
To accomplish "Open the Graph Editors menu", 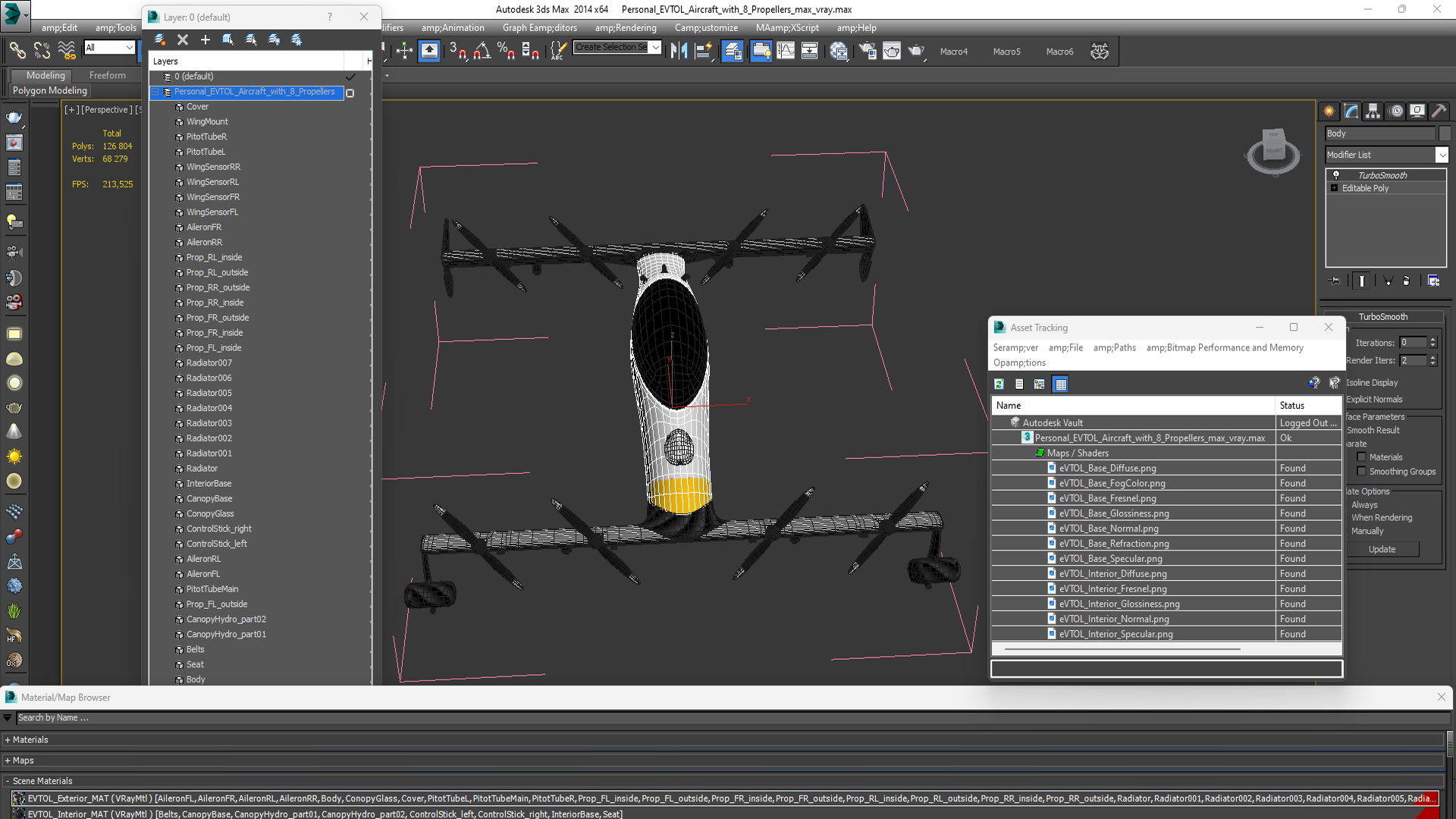I will pyautogui.click(x=539, y=28).
